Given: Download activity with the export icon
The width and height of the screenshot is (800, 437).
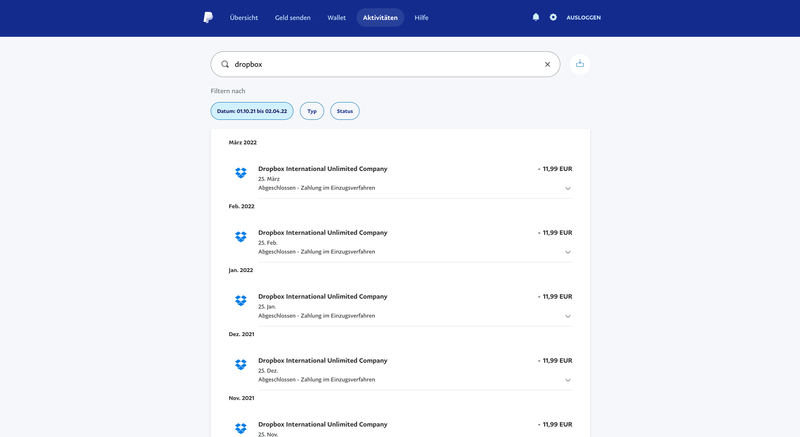Looking at the screenshot, I should [580, 64].
